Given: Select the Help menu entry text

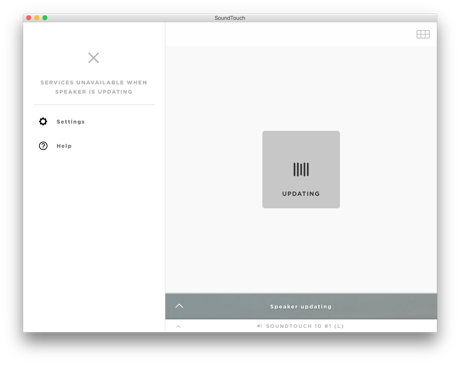Looking at the screenshot, I should click(64, 146).
